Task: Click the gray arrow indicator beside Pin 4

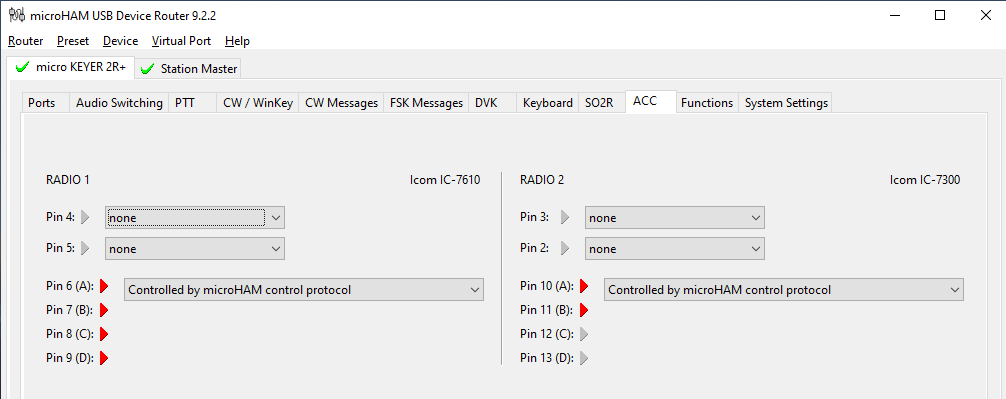Action: point(85,217)
